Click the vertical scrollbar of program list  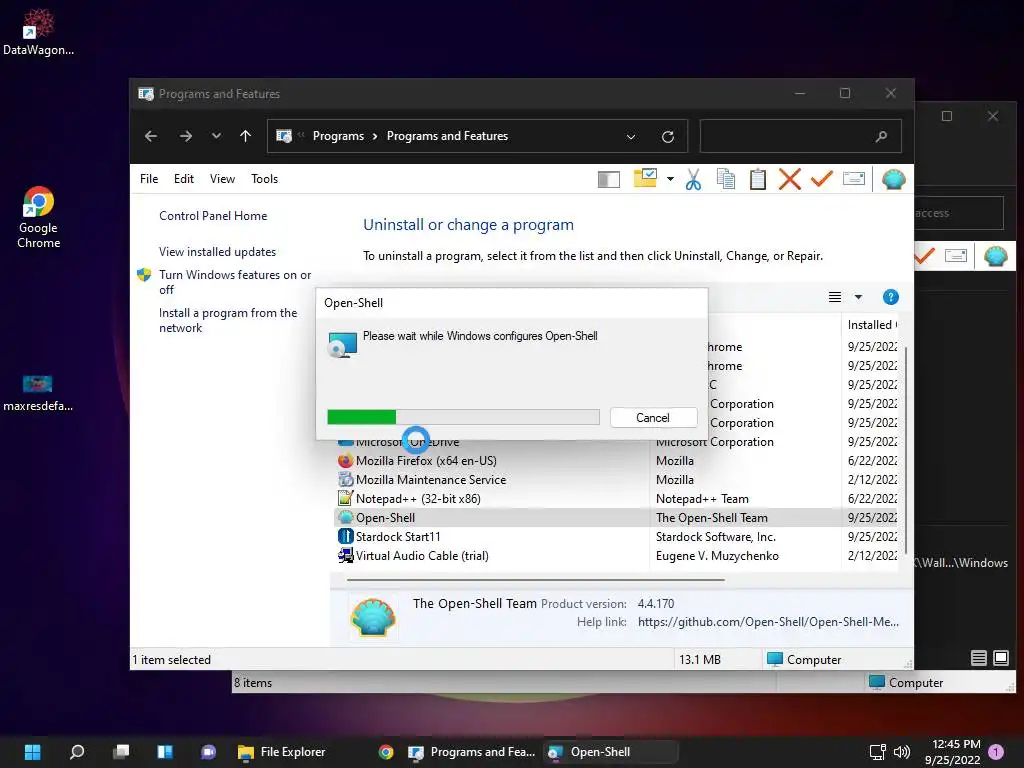click(906, 451)
